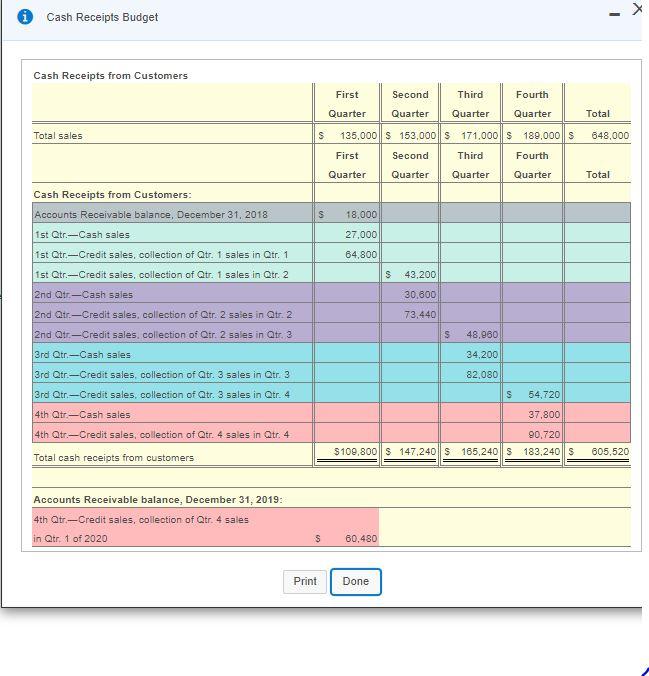
Task: Select the 2nd Qtr.—Cash sales row
Action: tap(331, 294)
